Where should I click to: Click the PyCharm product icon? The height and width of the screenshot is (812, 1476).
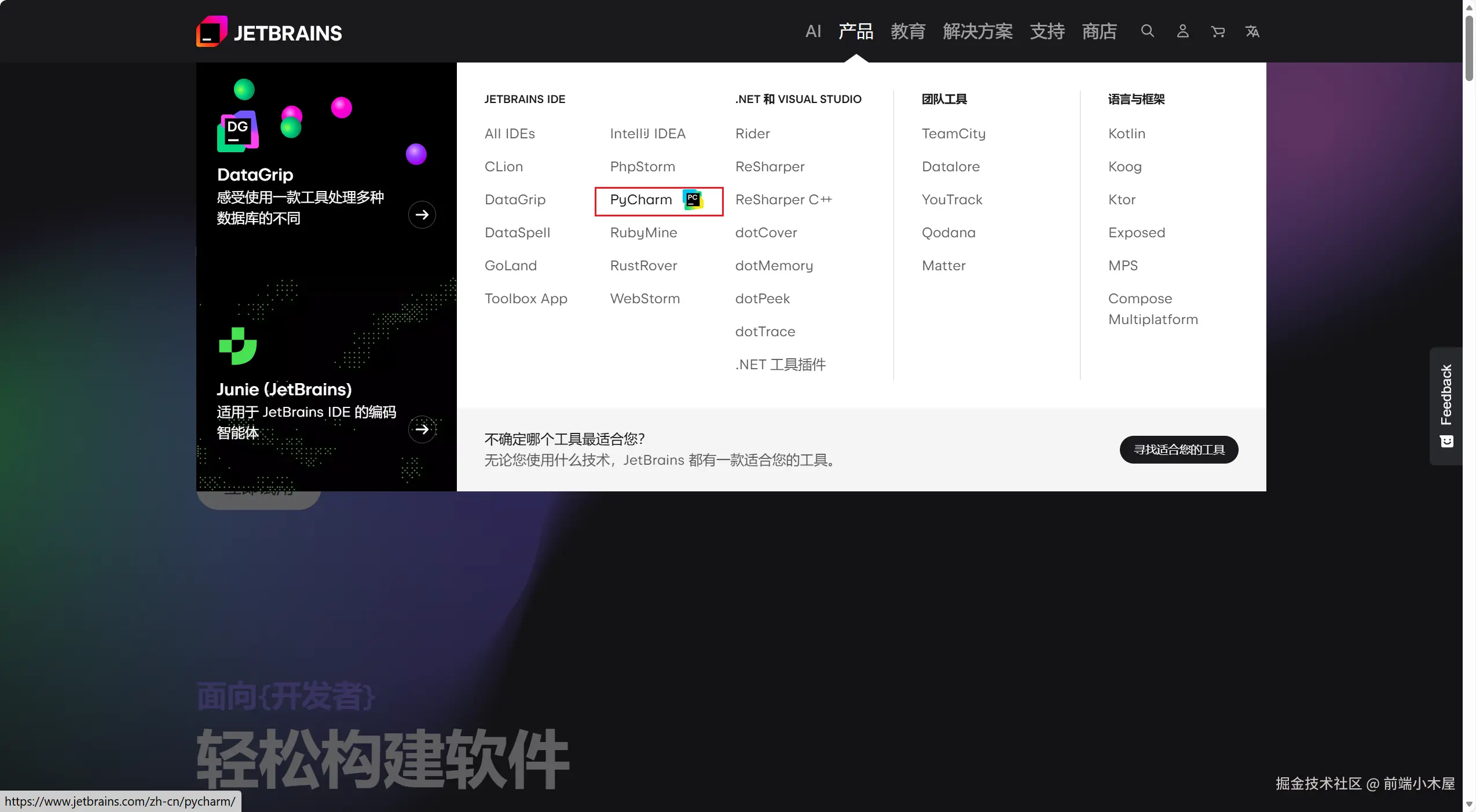click(693, 200)
